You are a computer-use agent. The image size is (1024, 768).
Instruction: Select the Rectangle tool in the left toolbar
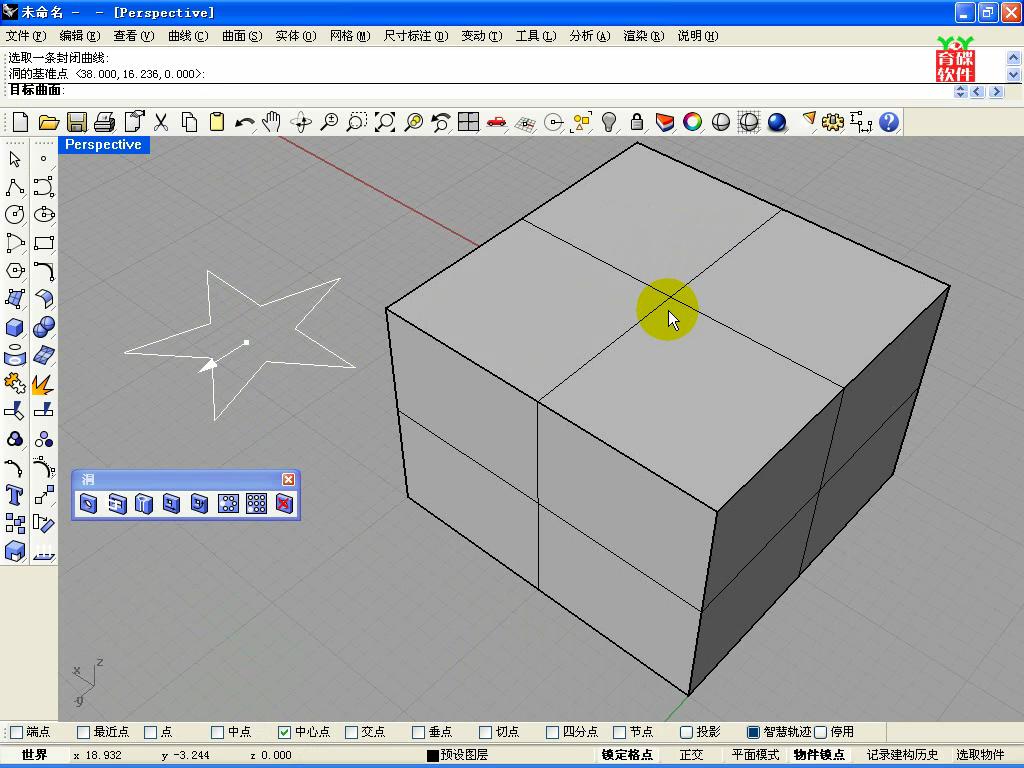pos(44,243)
